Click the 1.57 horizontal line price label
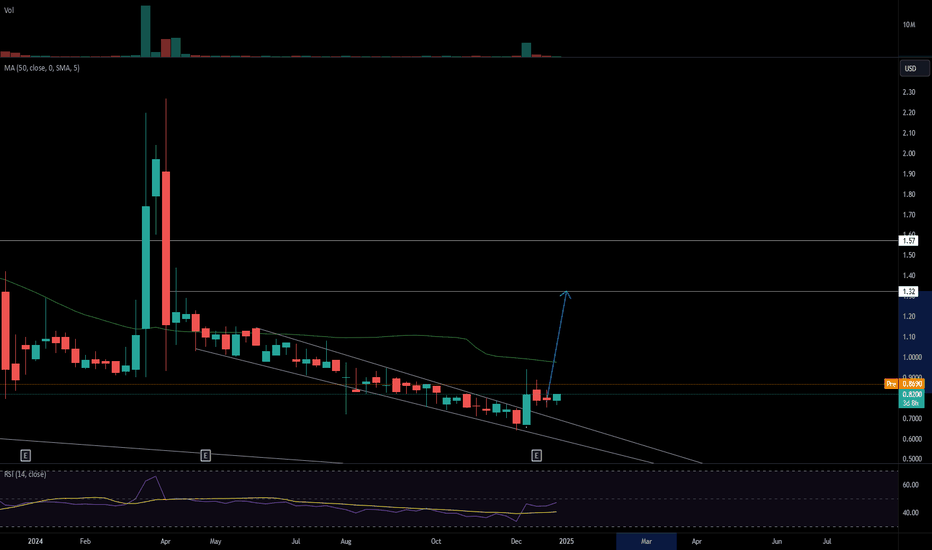 pyautogui.click(x=909, y=241)
